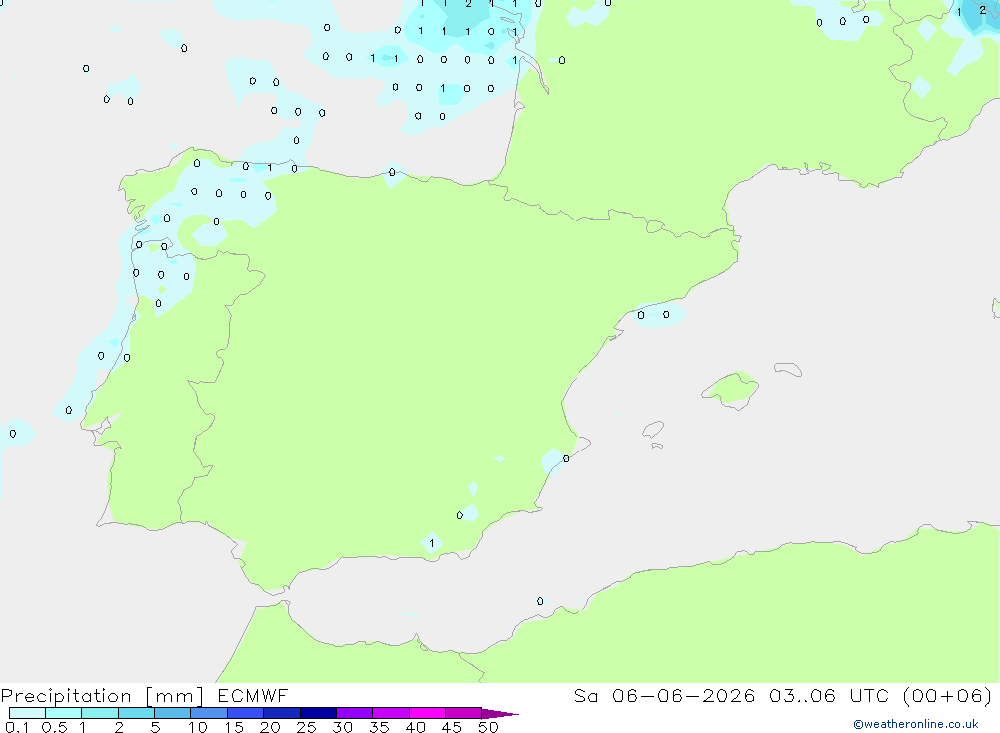Select the '30' legend scale label
Screen dimensions: 1000x733
tap(342, 727)
